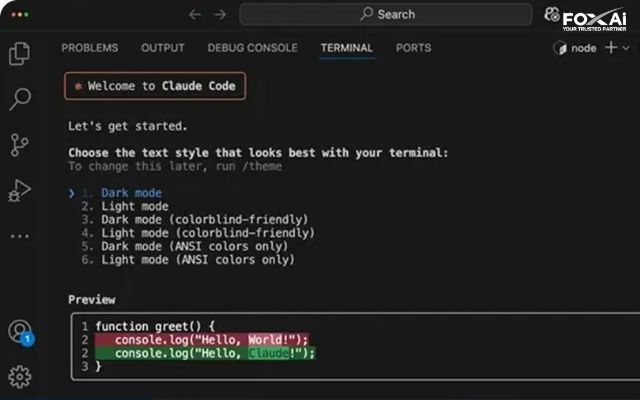The width and height of the screenshot is (640, 400).
Task: Open the Accounts profile icon
Action: point(20,331)
